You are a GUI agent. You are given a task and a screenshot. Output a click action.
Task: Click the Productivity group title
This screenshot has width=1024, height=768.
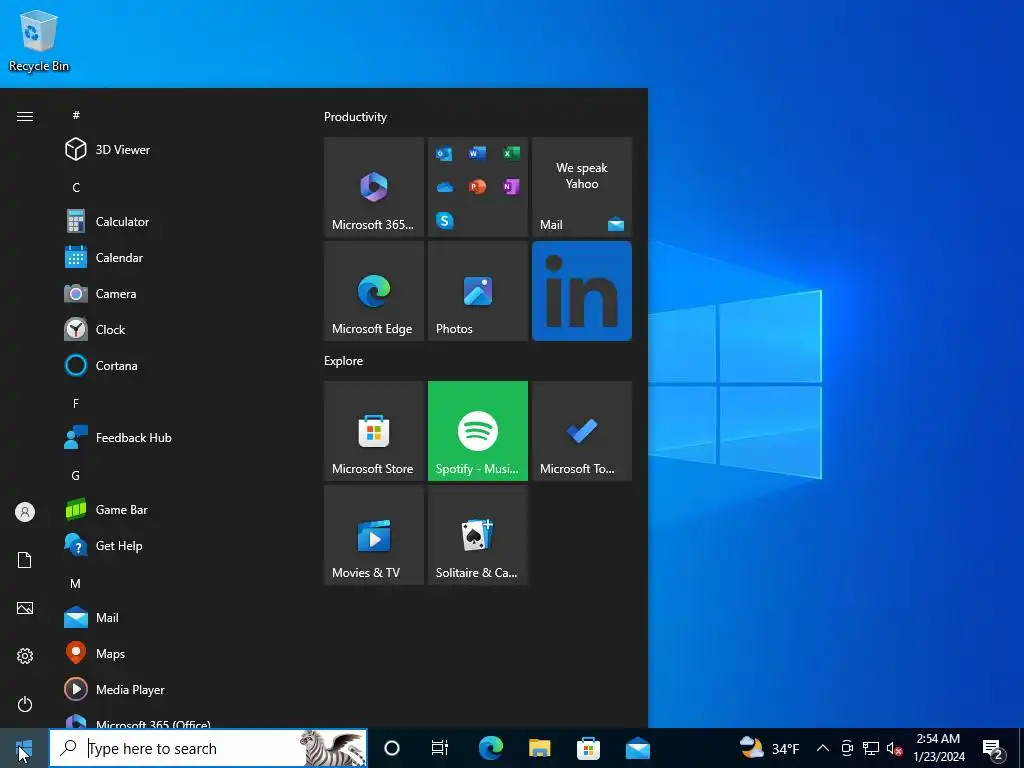click(x=355, y=117)
